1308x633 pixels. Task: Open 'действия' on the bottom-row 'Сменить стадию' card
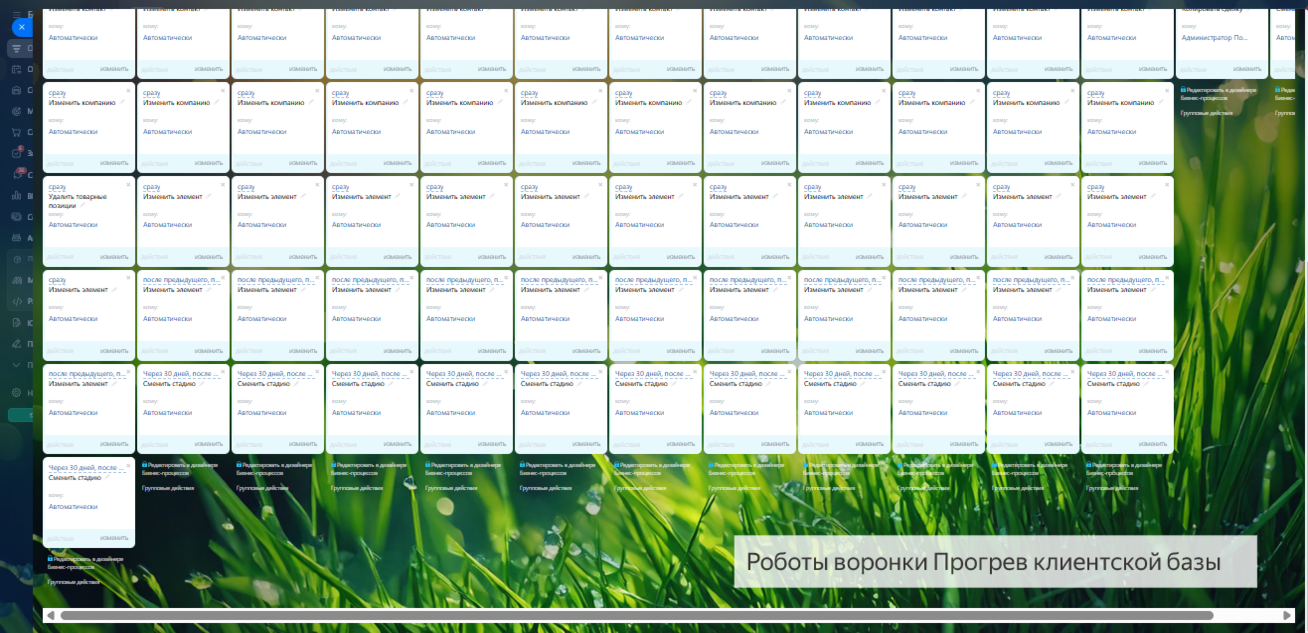60,538
